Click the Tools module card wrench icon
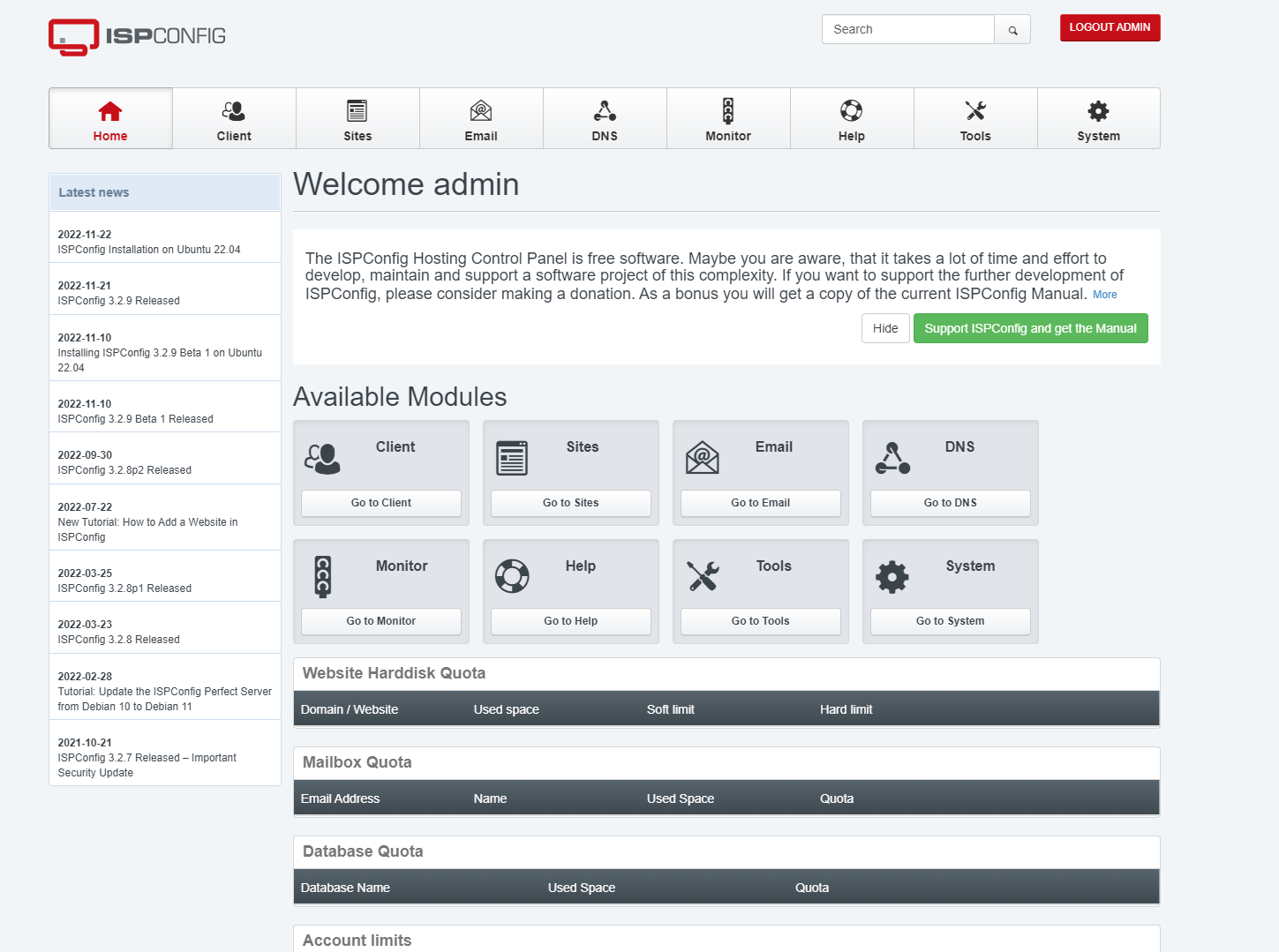Image resolution: width=1279 pixels, height=952 pixels. pos(703,577)
